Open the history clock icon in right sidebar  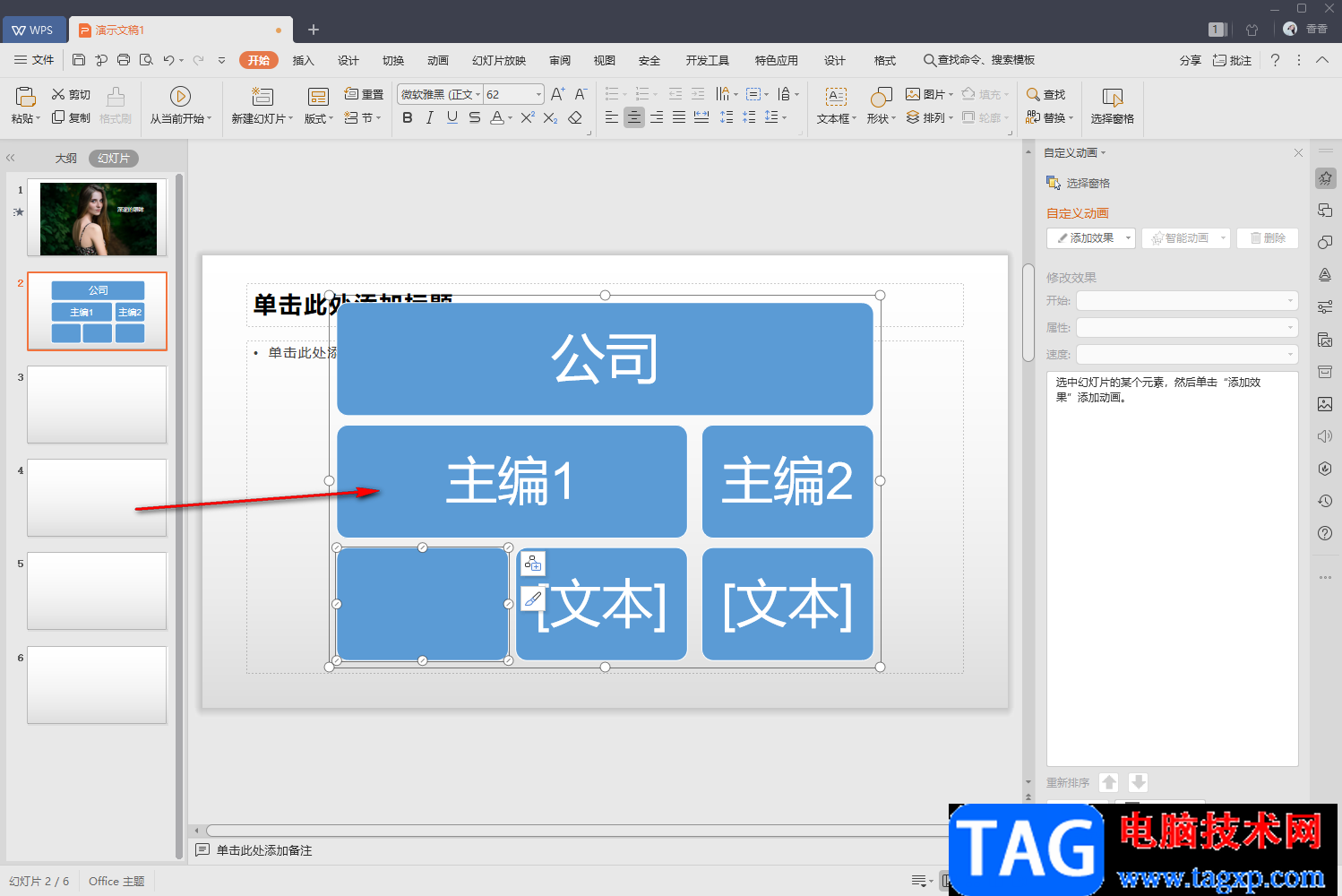pos(1325,501)
